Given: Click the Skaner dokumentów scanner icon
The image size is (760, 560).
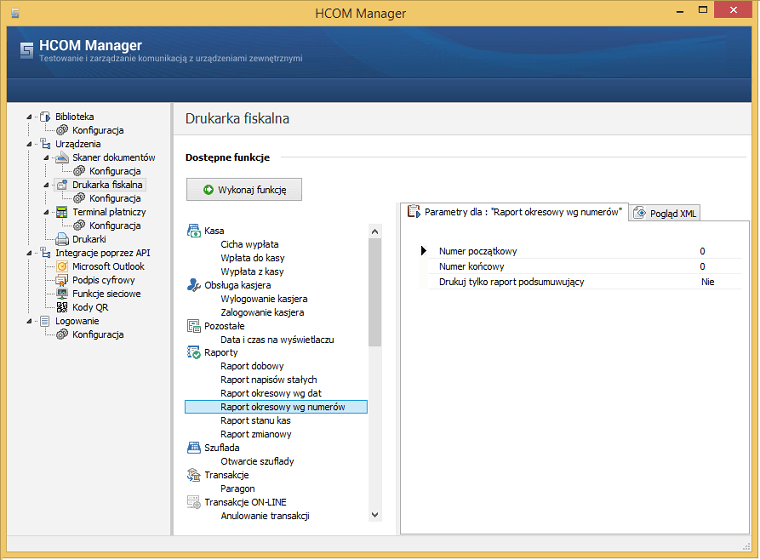Looking at the screenshot, I should click(62, 158).
